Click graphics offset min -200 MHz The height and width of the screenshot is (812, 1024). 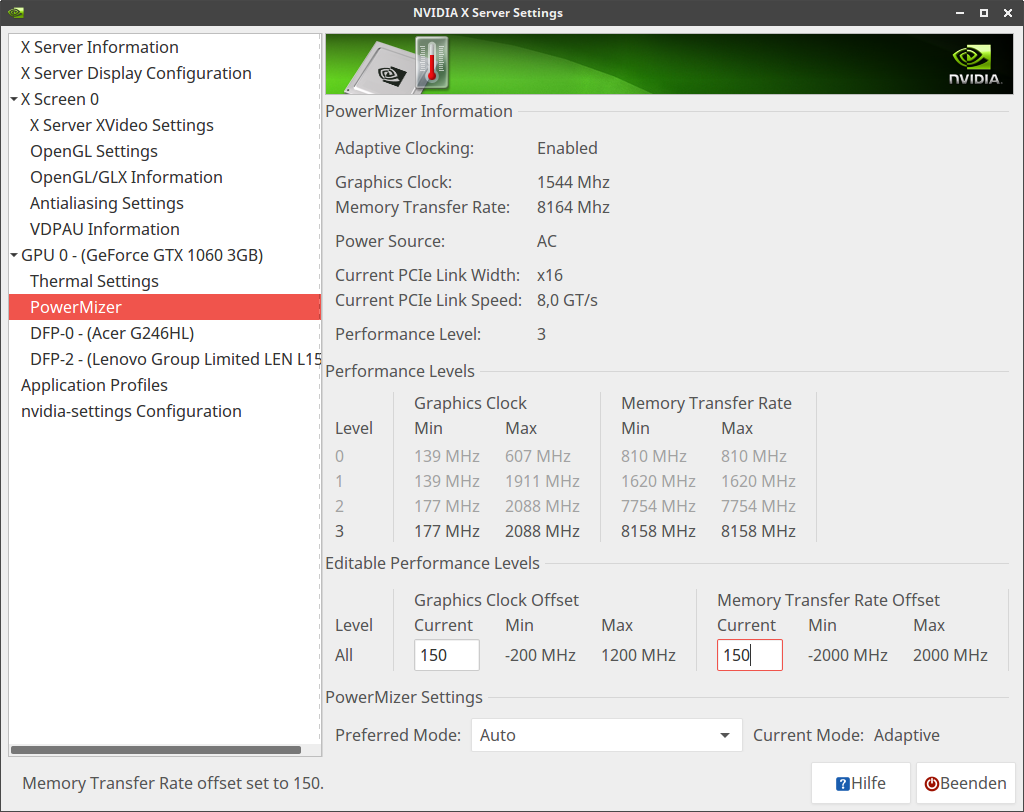pyautogui.click(x=540, y=655)
